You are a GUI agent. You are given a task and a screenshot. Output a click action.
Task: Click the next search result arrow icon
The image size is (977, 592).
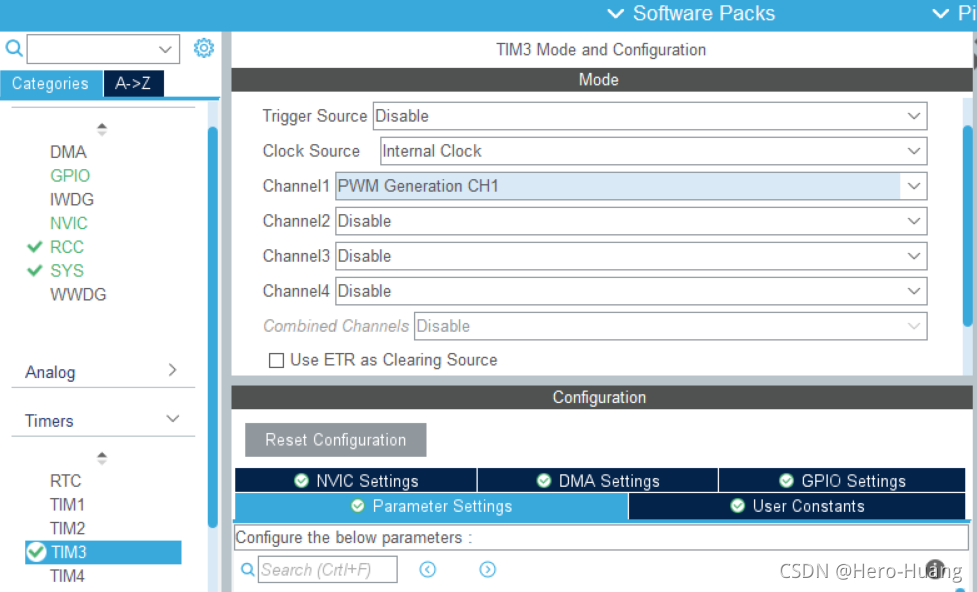click(487, 569)
